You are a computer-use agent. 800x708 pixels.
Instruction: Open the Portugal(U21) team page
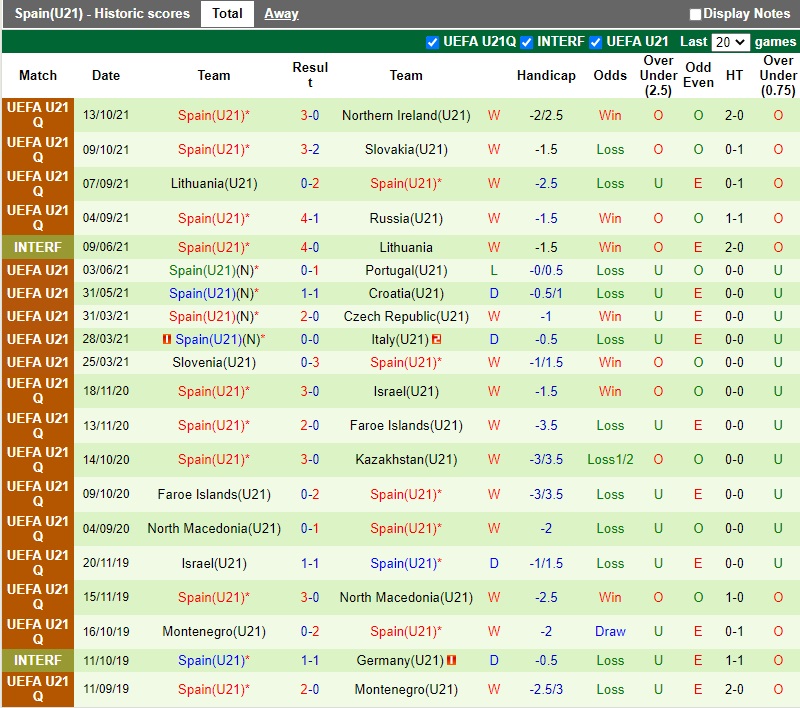point(406,270)
